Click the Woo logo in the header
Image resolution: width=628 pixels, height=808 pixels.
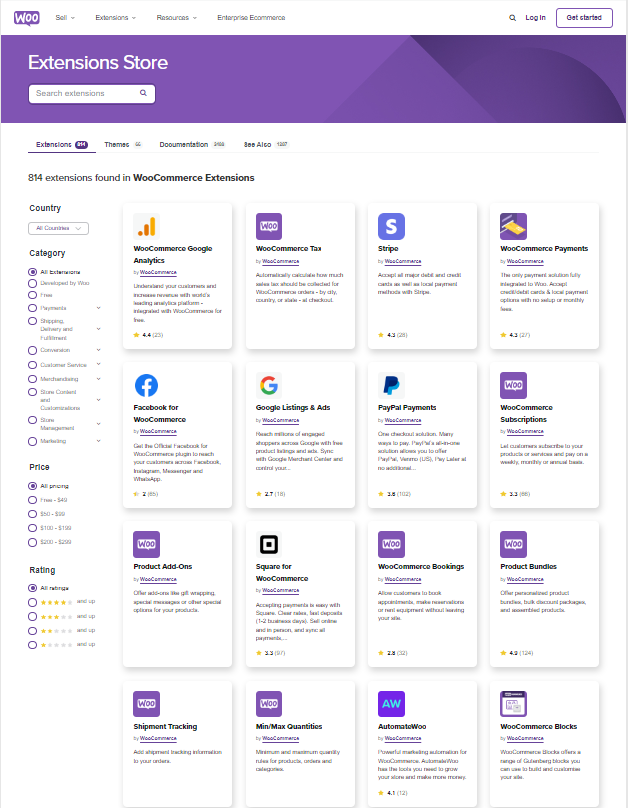(x=26, y=18)
